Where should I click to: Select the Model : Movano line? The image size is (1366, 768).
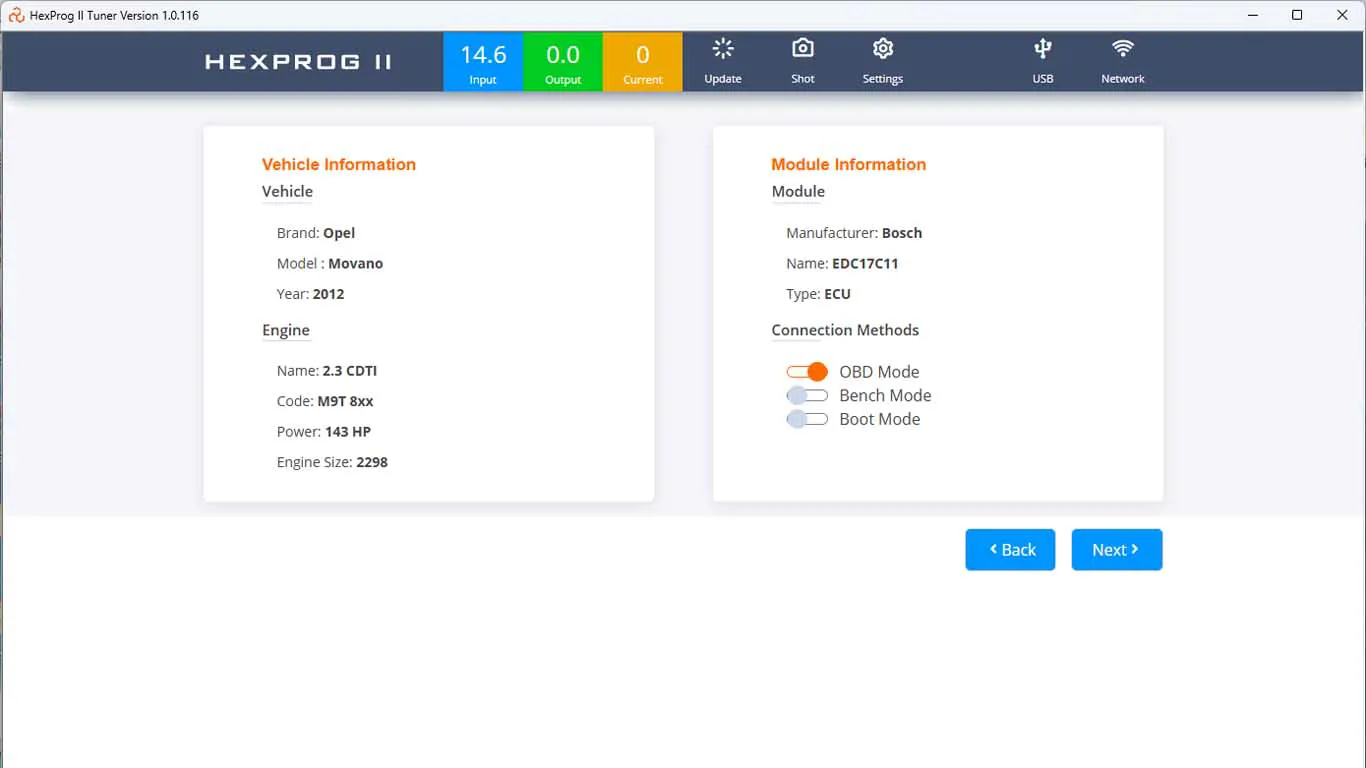point(330,264)
